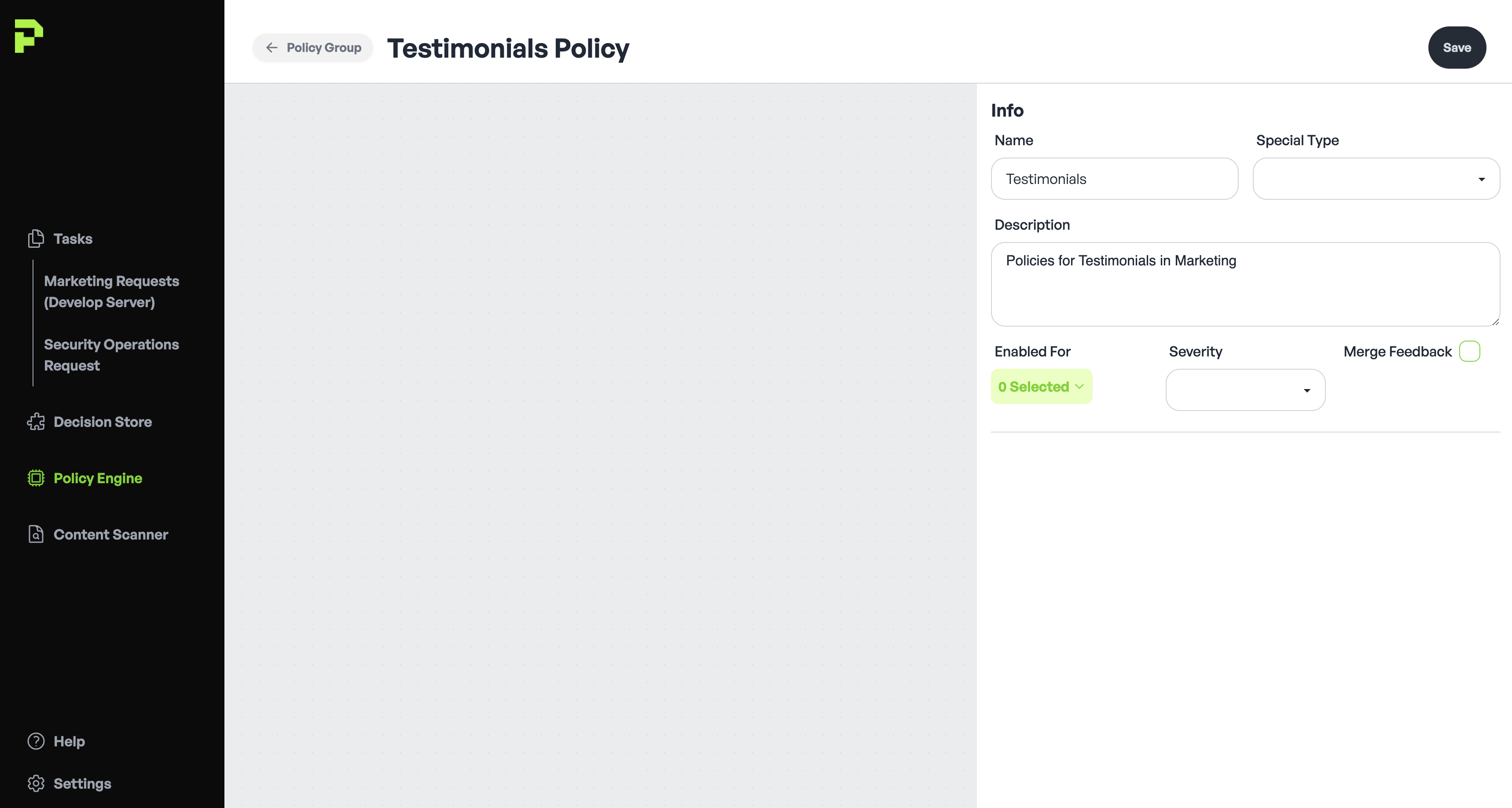Viewport: 1512px width, 808px height.
Task: Expand the Severity dropdown
Action: click(1245, 390)
